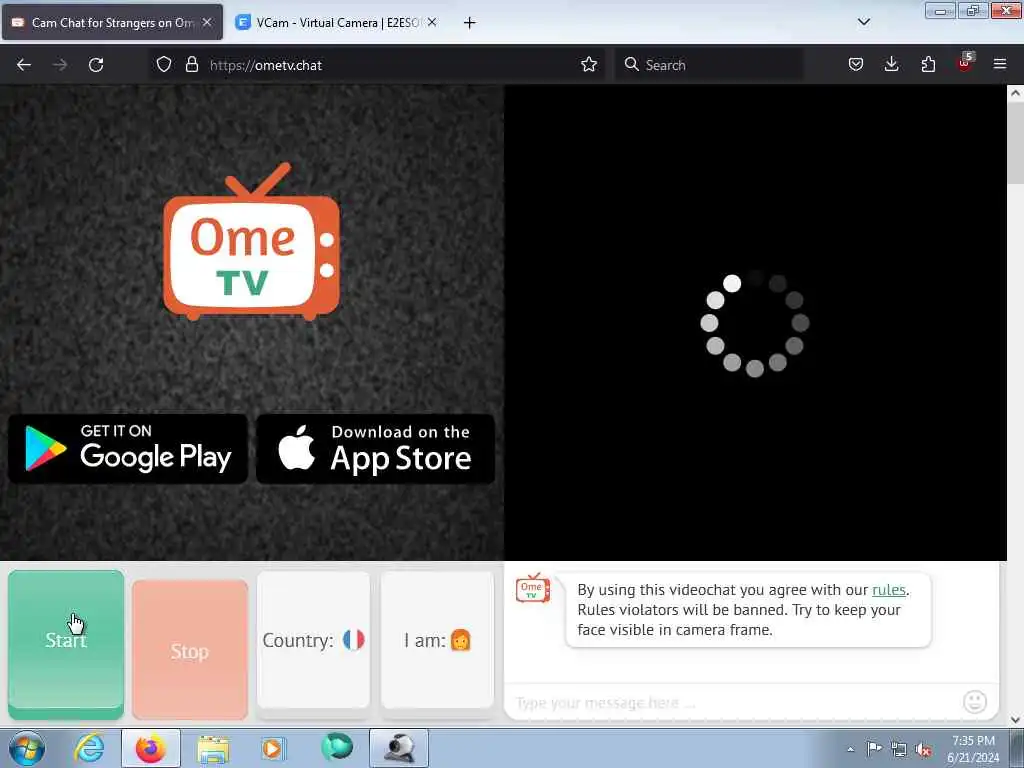Open the Country selector with French flag
Screen dimensions: 1024x768
(313, 640)
